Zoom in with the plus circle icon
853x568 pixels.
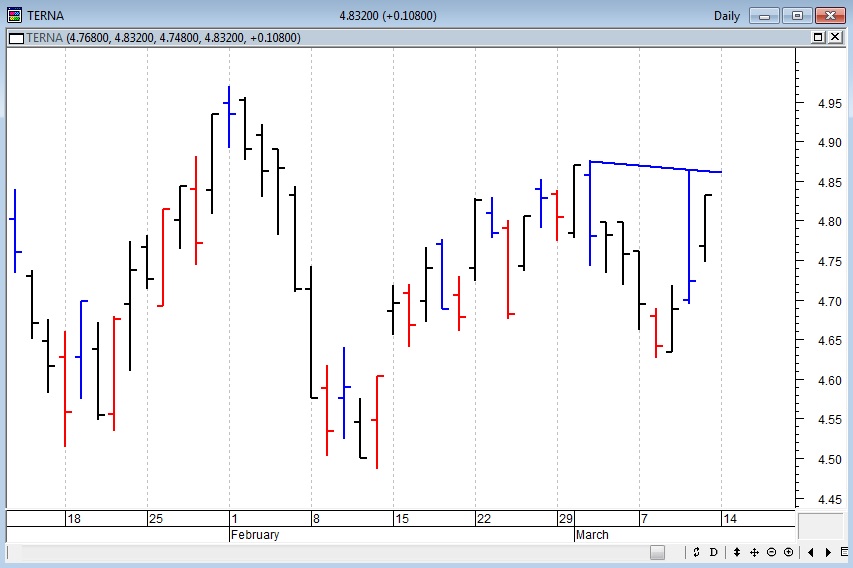(788, 552)
